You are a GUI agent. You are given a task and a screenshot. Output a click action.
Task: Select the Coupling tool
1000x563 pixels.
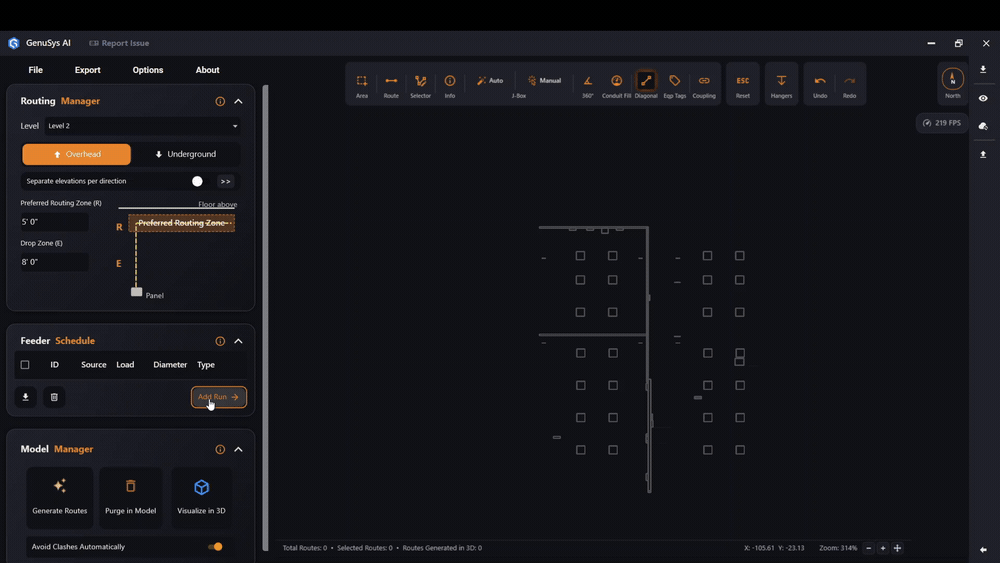[703, 85]
